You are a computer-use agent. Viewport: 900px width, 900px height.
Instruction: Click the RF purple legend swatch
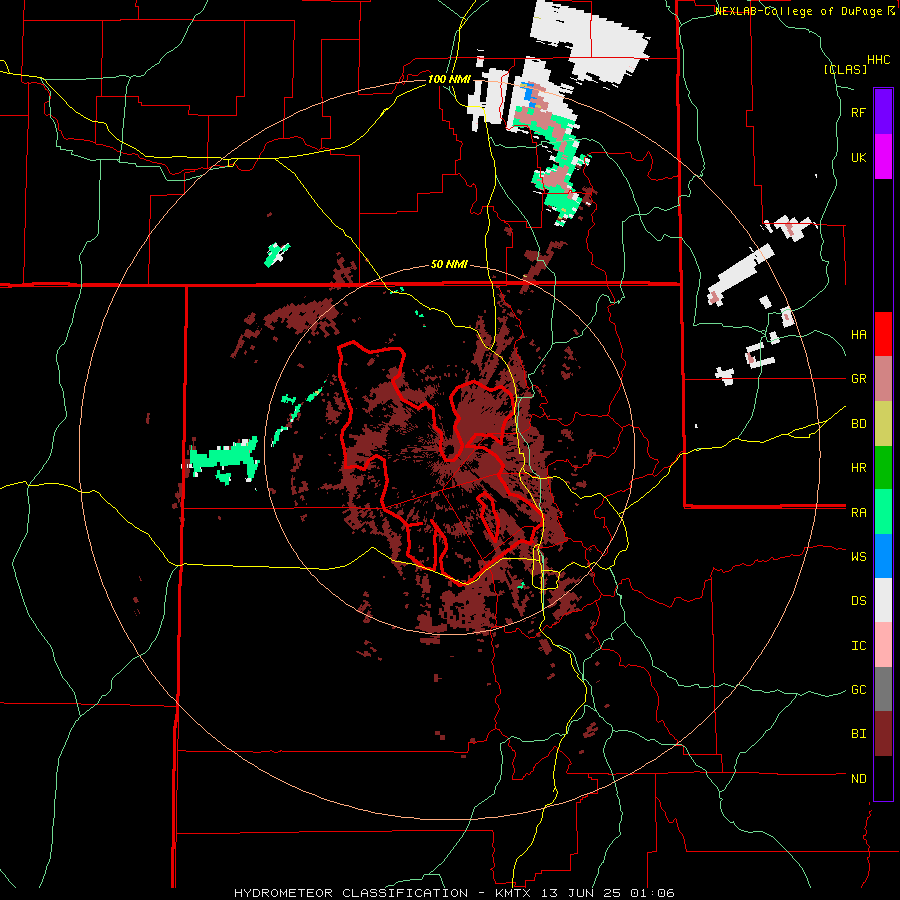(x=883, y=112)
